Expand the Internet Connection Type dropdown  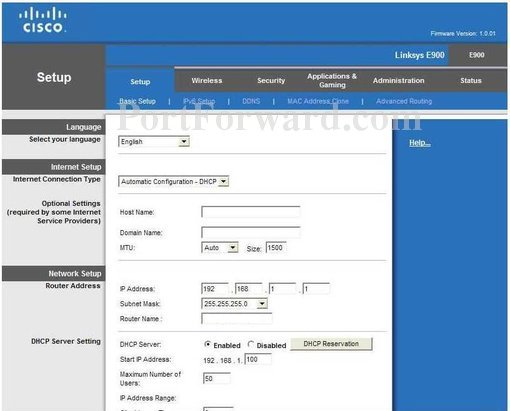173,181
